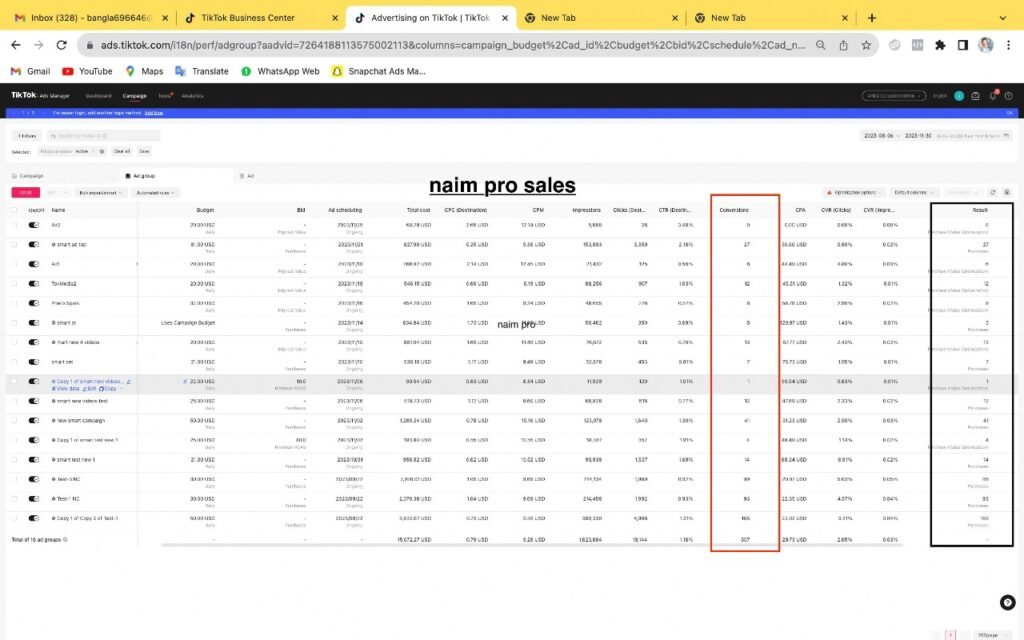Screen dimensions: 1024x640
Task: Toggle off the ToxMedia2 ad group
Action: [x=35, y=284]
